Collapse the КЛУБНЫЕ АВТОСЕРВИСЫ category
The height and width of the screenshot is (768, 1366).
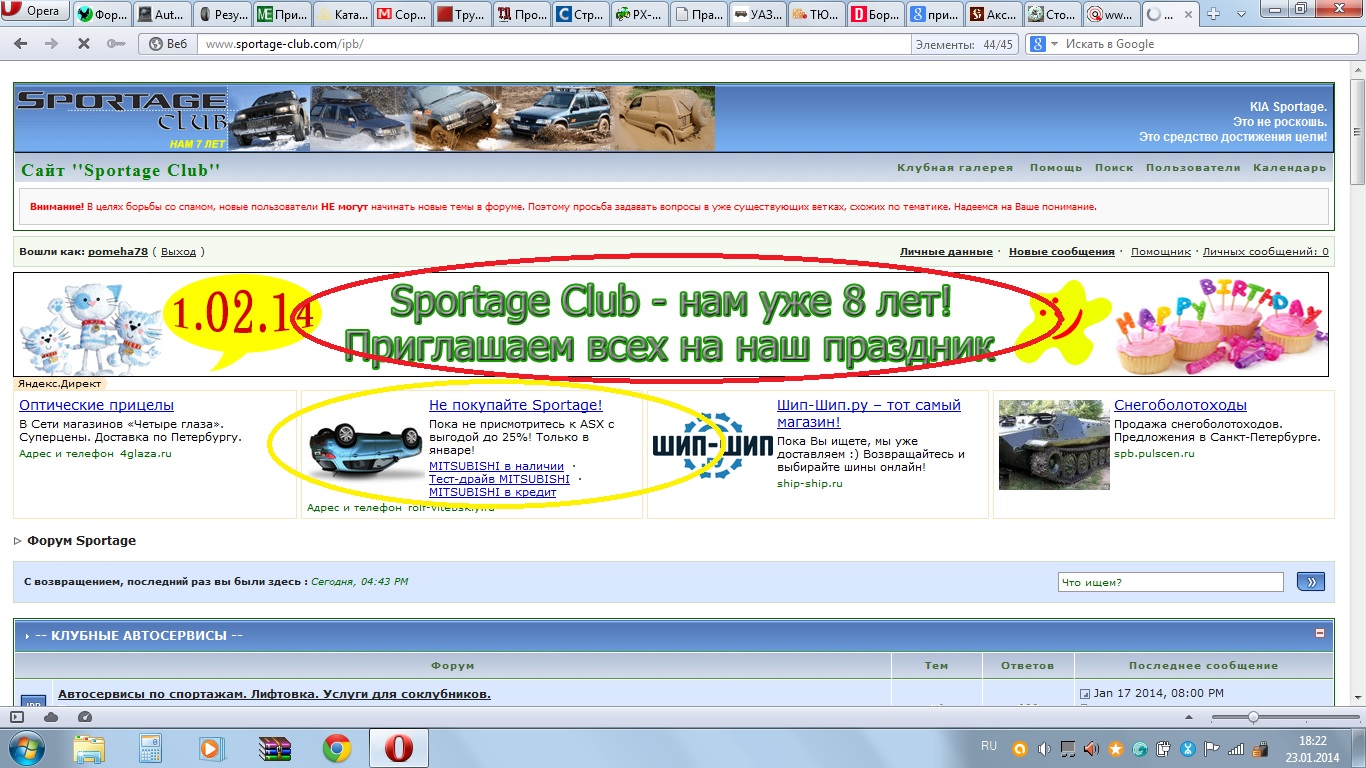(x=1320, y=633)
